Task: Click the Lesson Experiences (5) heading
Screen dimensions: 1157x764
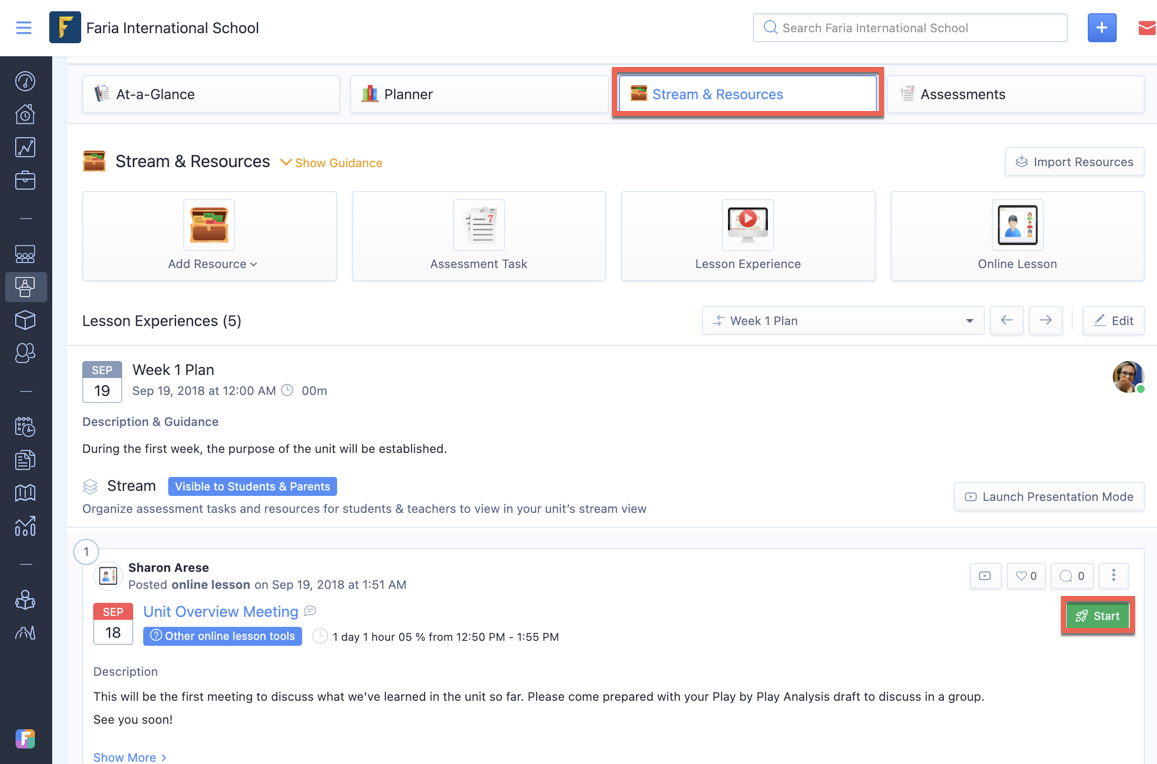Action: pyautogui.click(x=162, y=321)
